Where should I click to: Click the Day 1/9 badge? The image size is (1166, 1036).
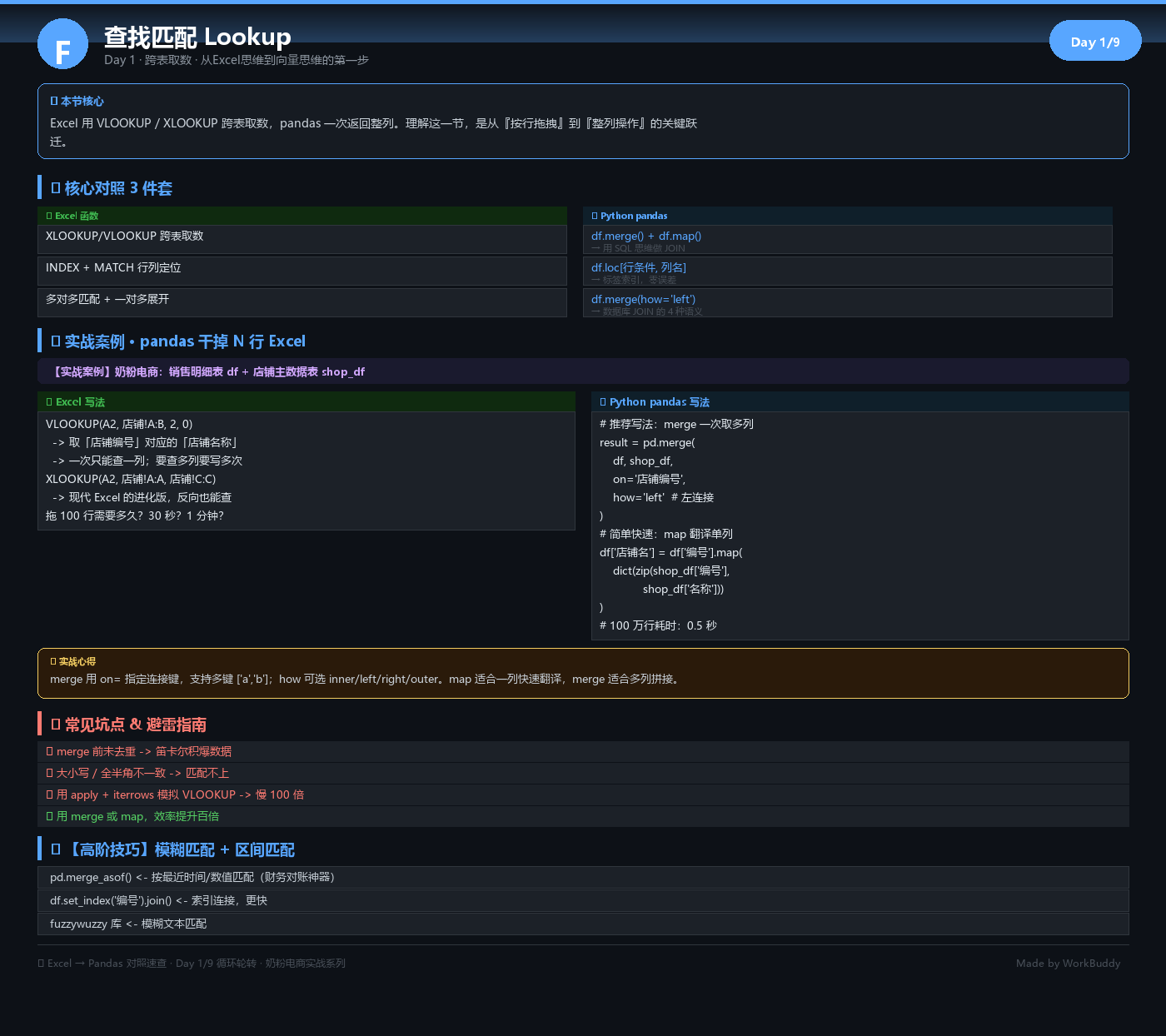[x=1095, y=41]
